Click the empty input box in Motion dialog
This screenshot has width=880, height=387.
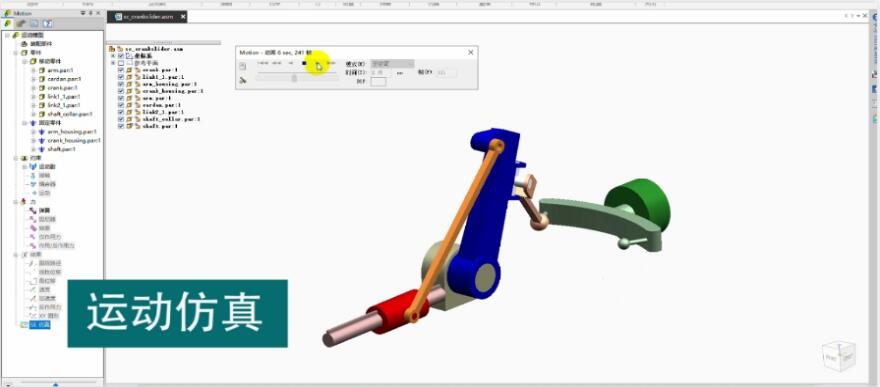coord(379,82)
